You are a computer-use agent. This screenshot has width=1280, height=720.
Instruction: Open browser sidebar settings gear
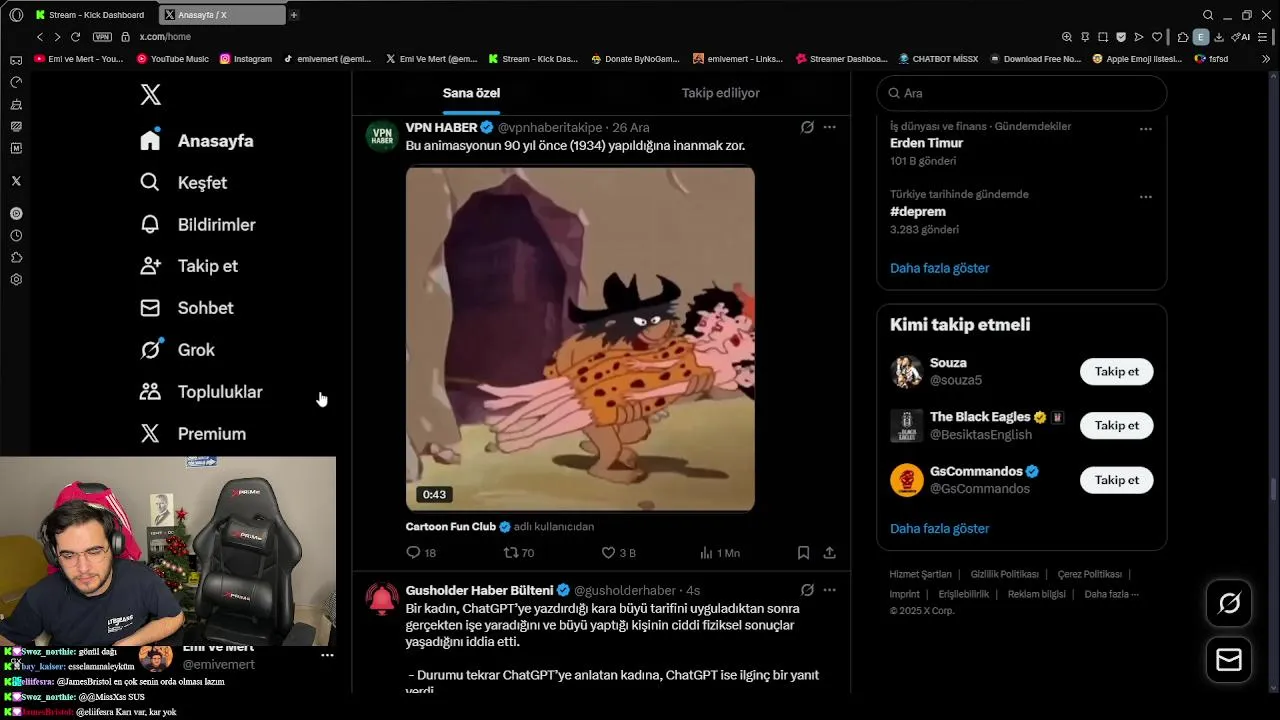pyautogui.click(x=16, y=280)
